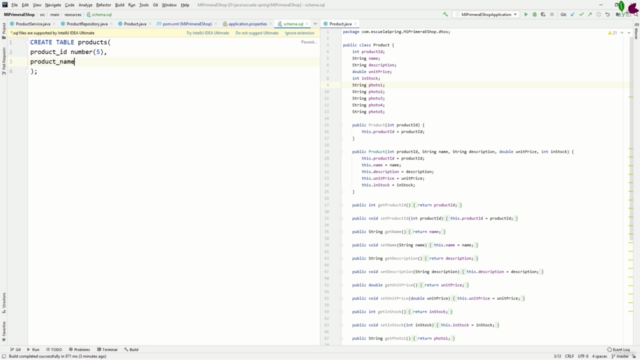Viewport: 640px width, 360px height.
Task: Change UTF-8 file encoding in status bar
Action: click(583, 356)
